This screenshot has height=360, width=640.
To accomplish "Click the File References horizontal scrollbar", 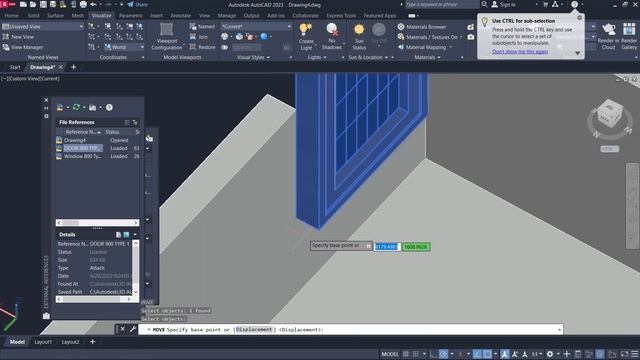I will [98, 222].
